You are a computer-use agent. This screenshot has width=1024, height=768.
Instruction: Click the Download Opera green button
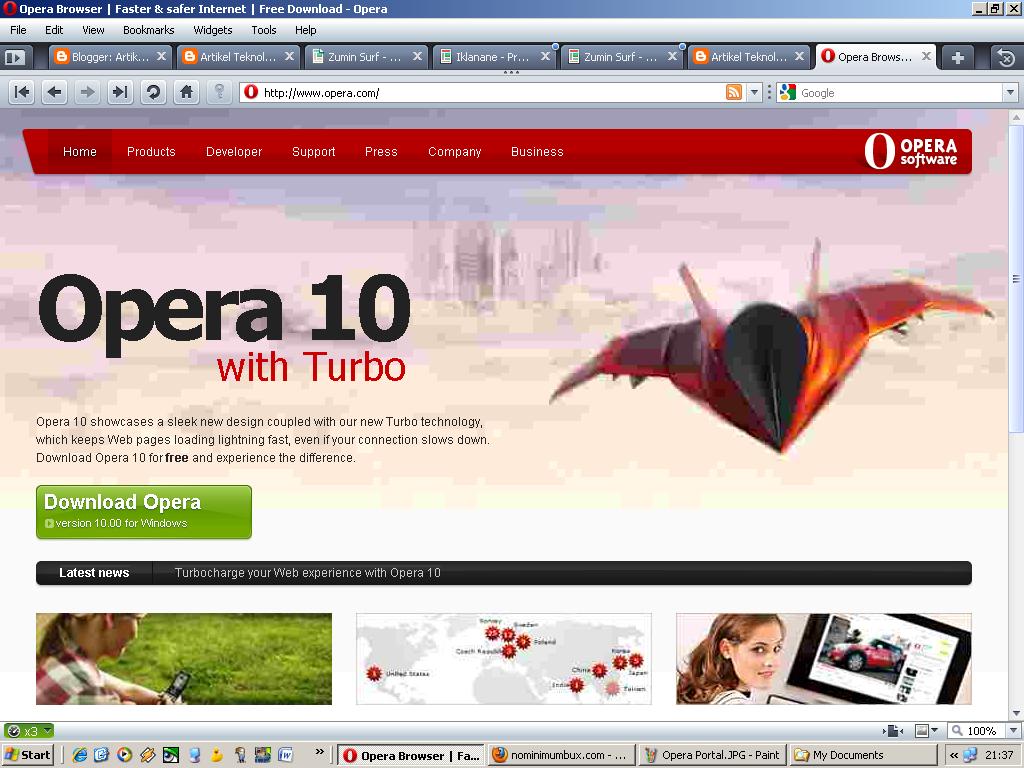pos(144,512)
